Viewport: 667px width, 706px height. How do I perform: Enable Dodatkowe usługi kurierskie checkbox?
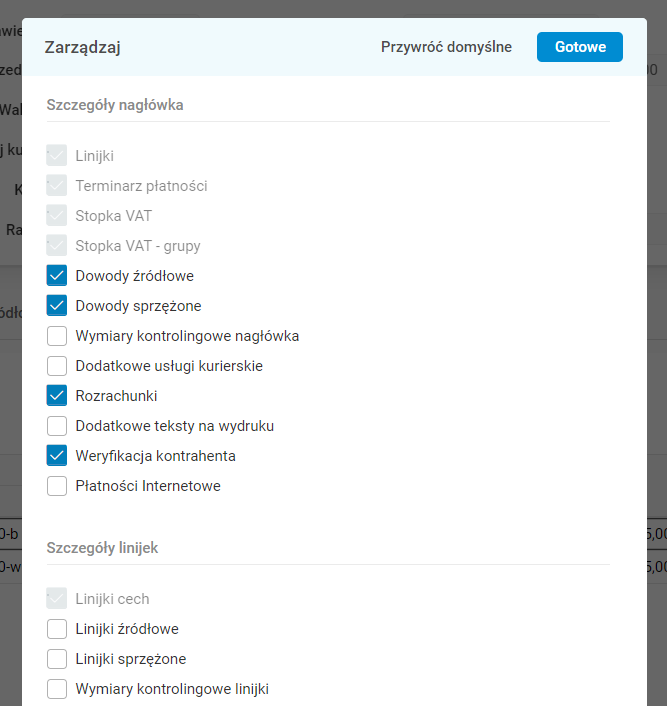57,366
